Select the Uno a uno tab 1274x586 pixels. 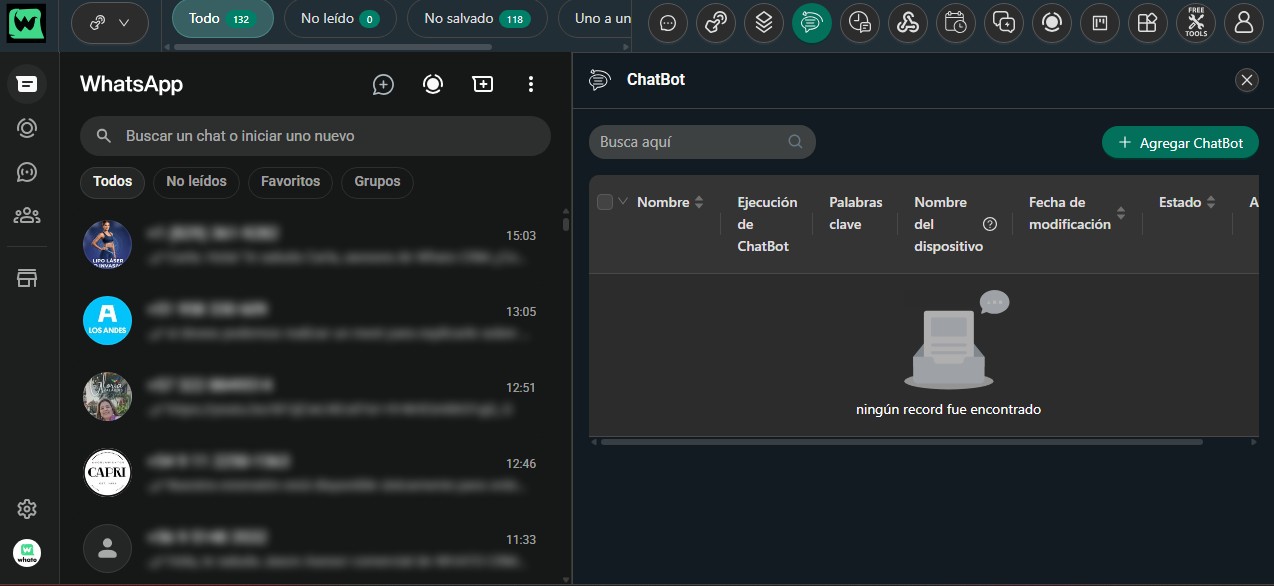point(596,19)
